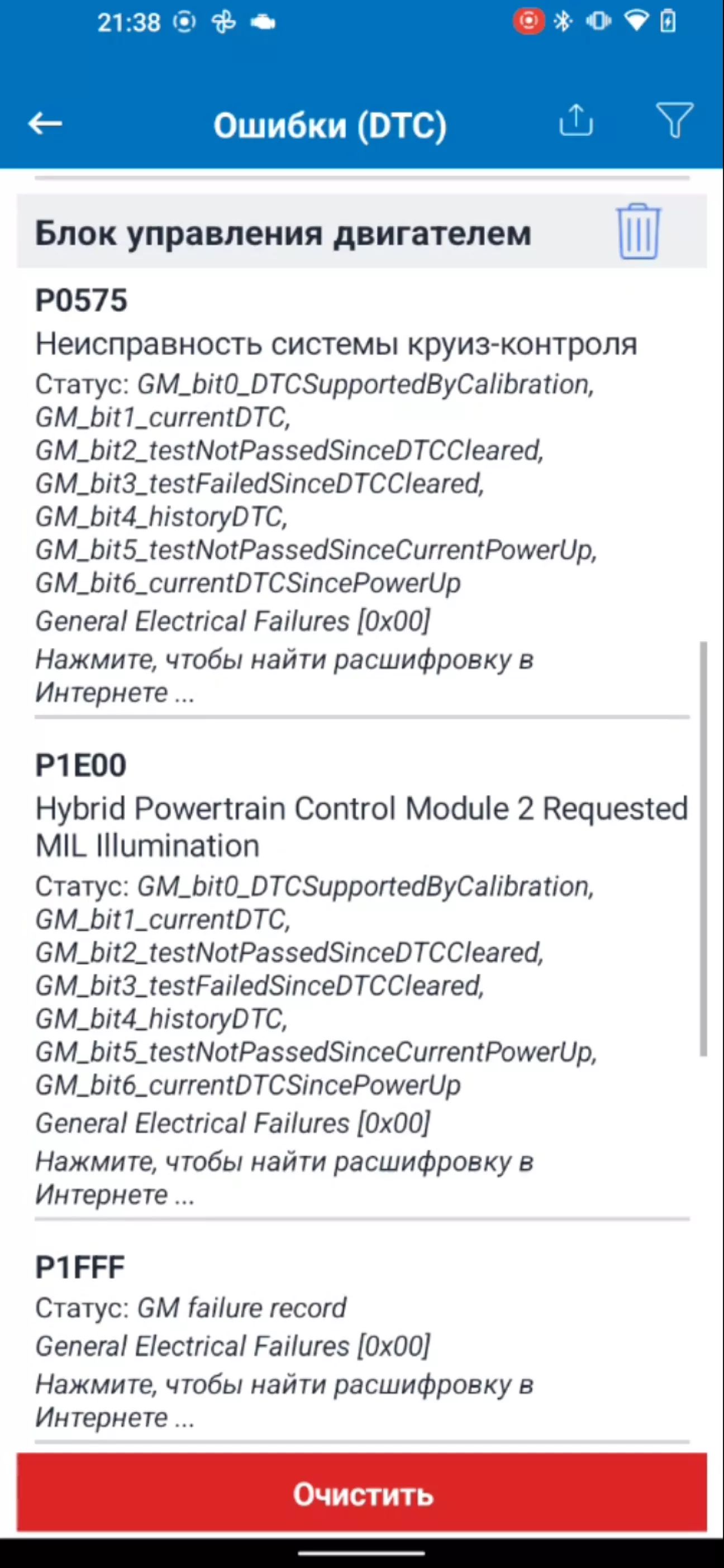Tap the Wi-Fi status icon
724x1568 pixels.
coord(636,22)
